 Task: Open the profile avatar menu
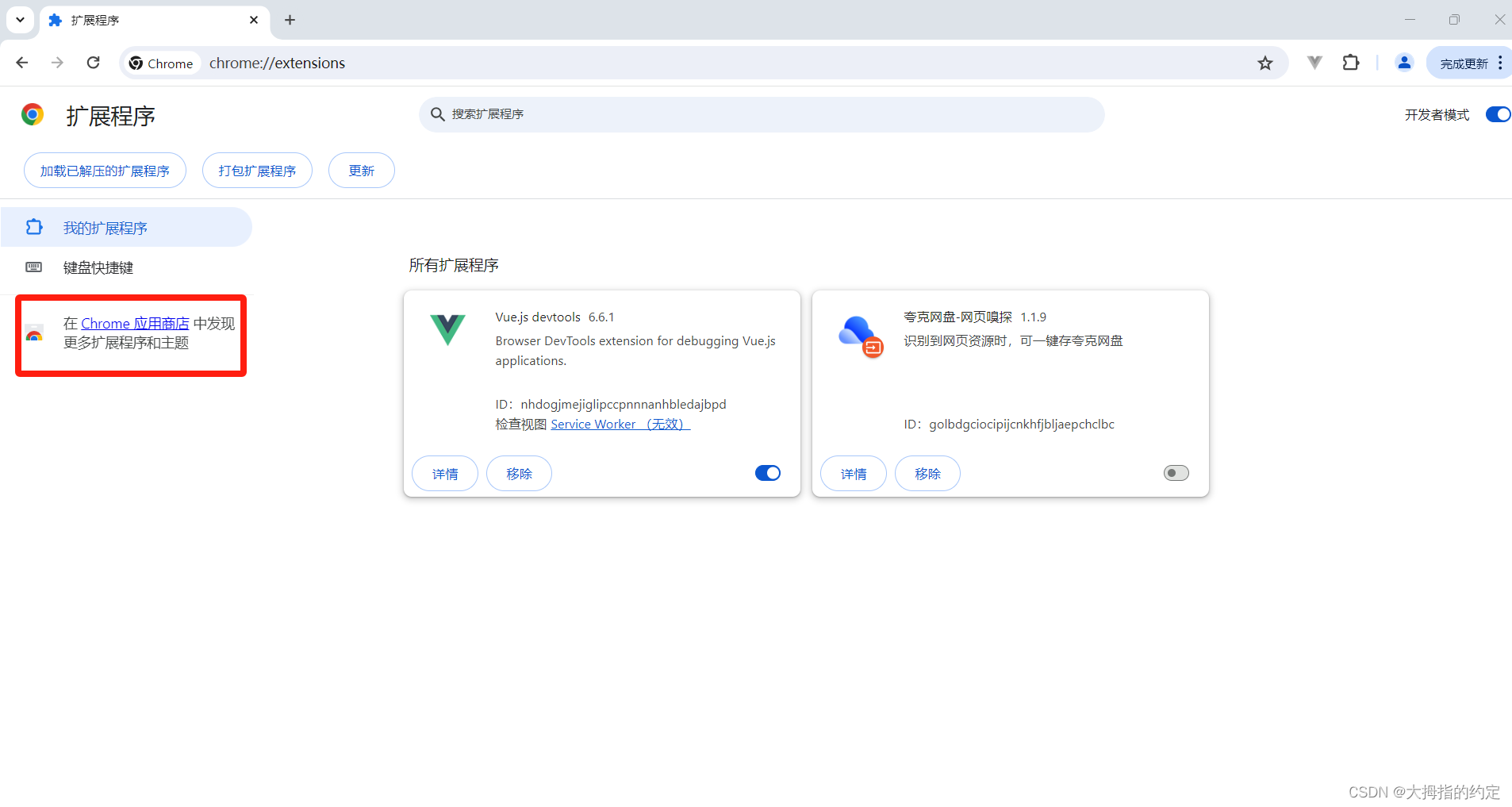pos(1404,63)
